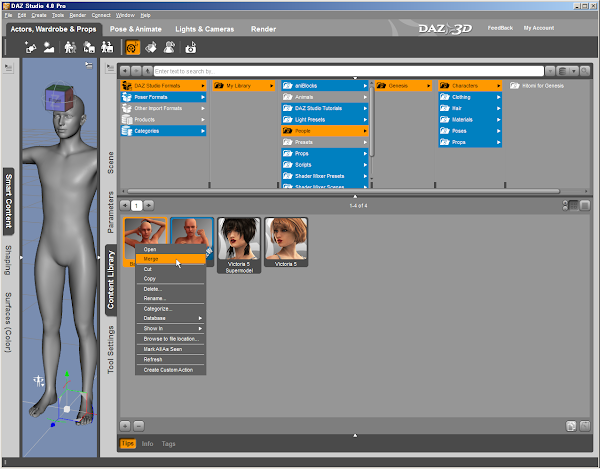Select the Materials folder
This screenshot has width=600, height=469.
point(470,120)
